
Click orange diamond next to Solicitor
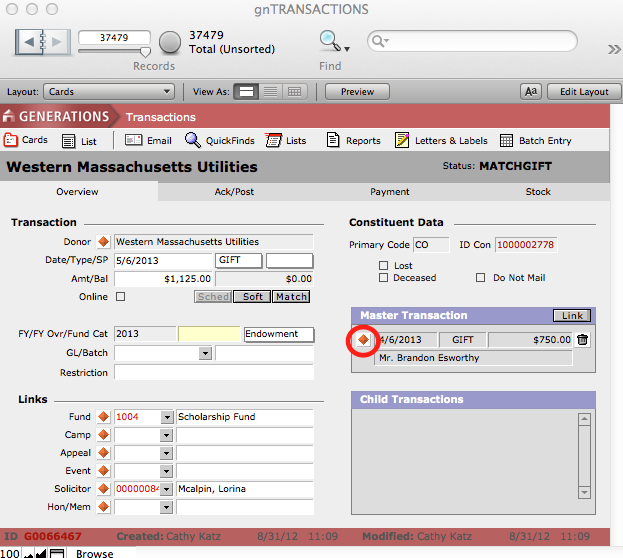click(103, 489)
